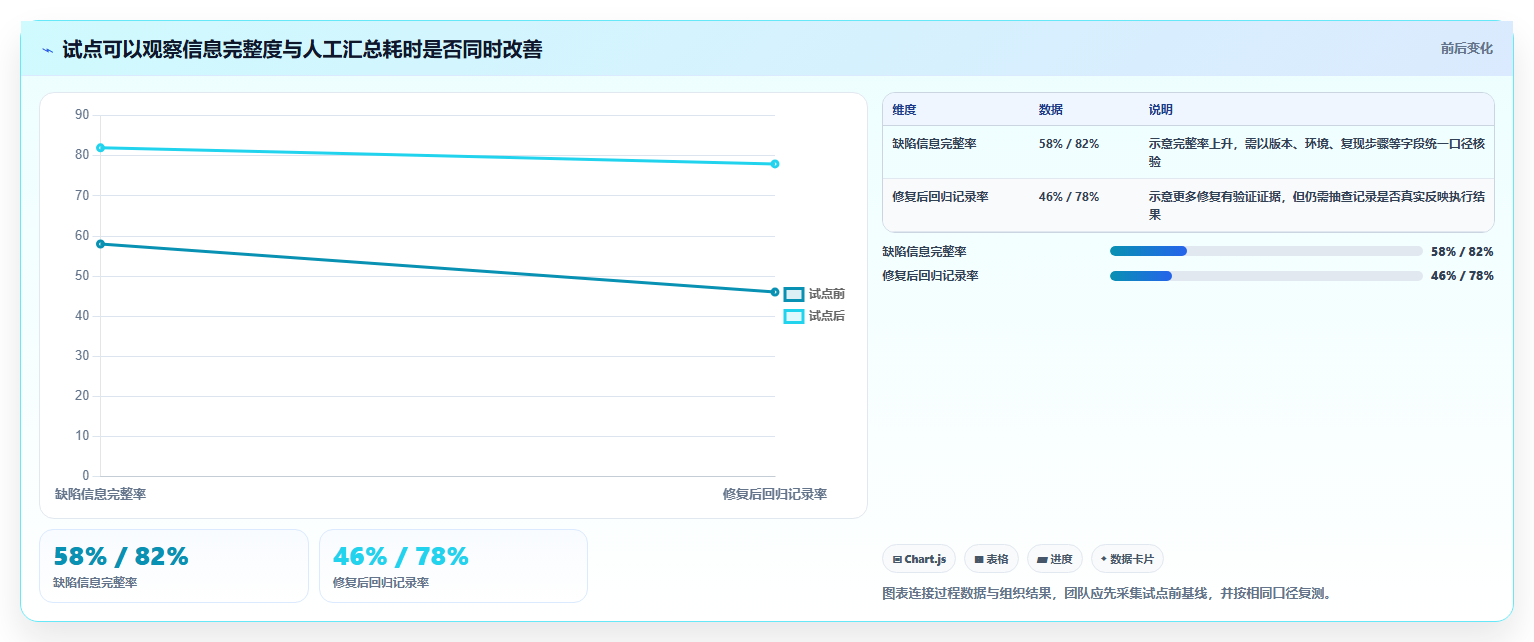The image size is (1534, 642).
Task: Click the lightning icon beside the title
Action: (x=47, y=50)
